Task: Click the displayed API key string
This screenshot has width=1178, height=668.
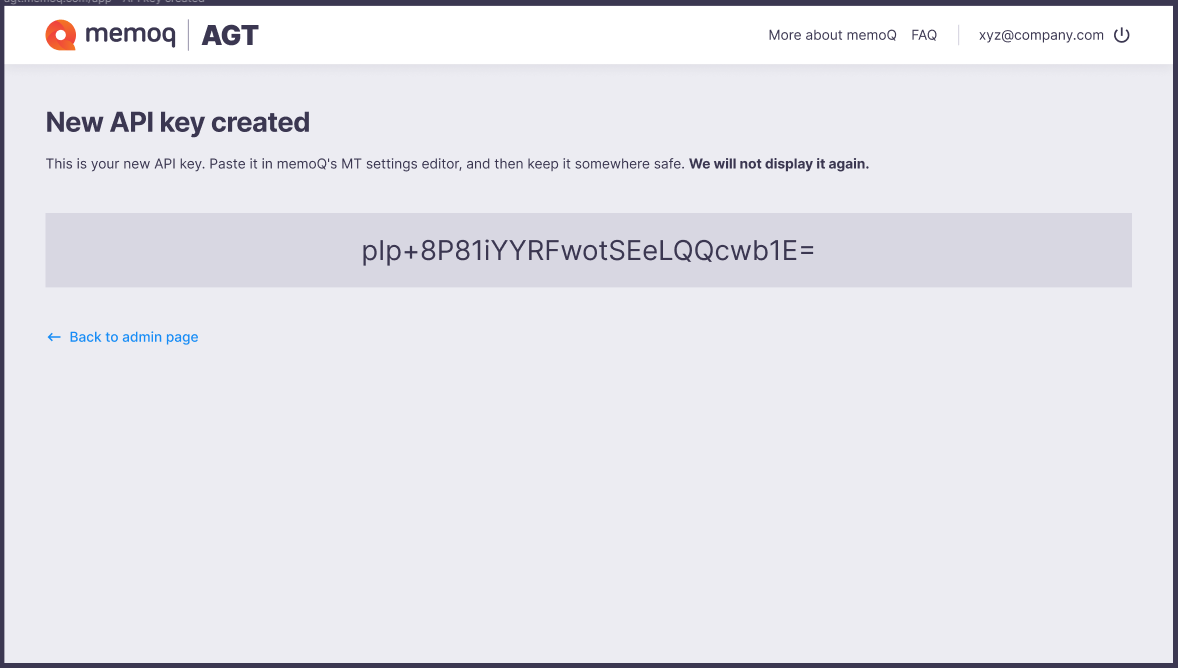Action: coord(588,251)
